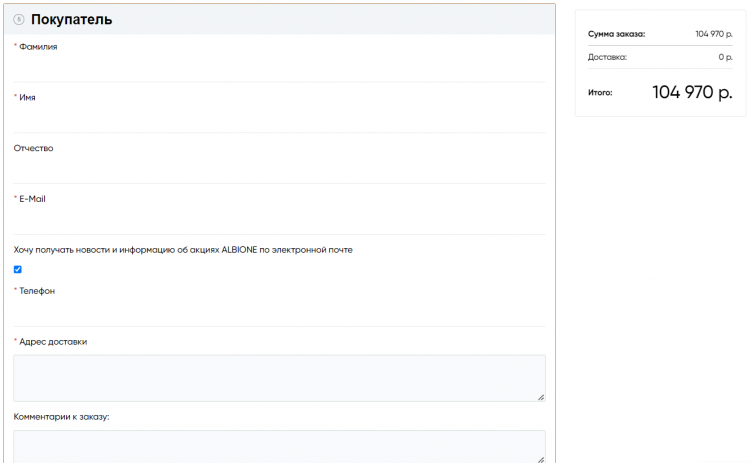Click the Комментарии к заказу text area

[x=279, y=446]
